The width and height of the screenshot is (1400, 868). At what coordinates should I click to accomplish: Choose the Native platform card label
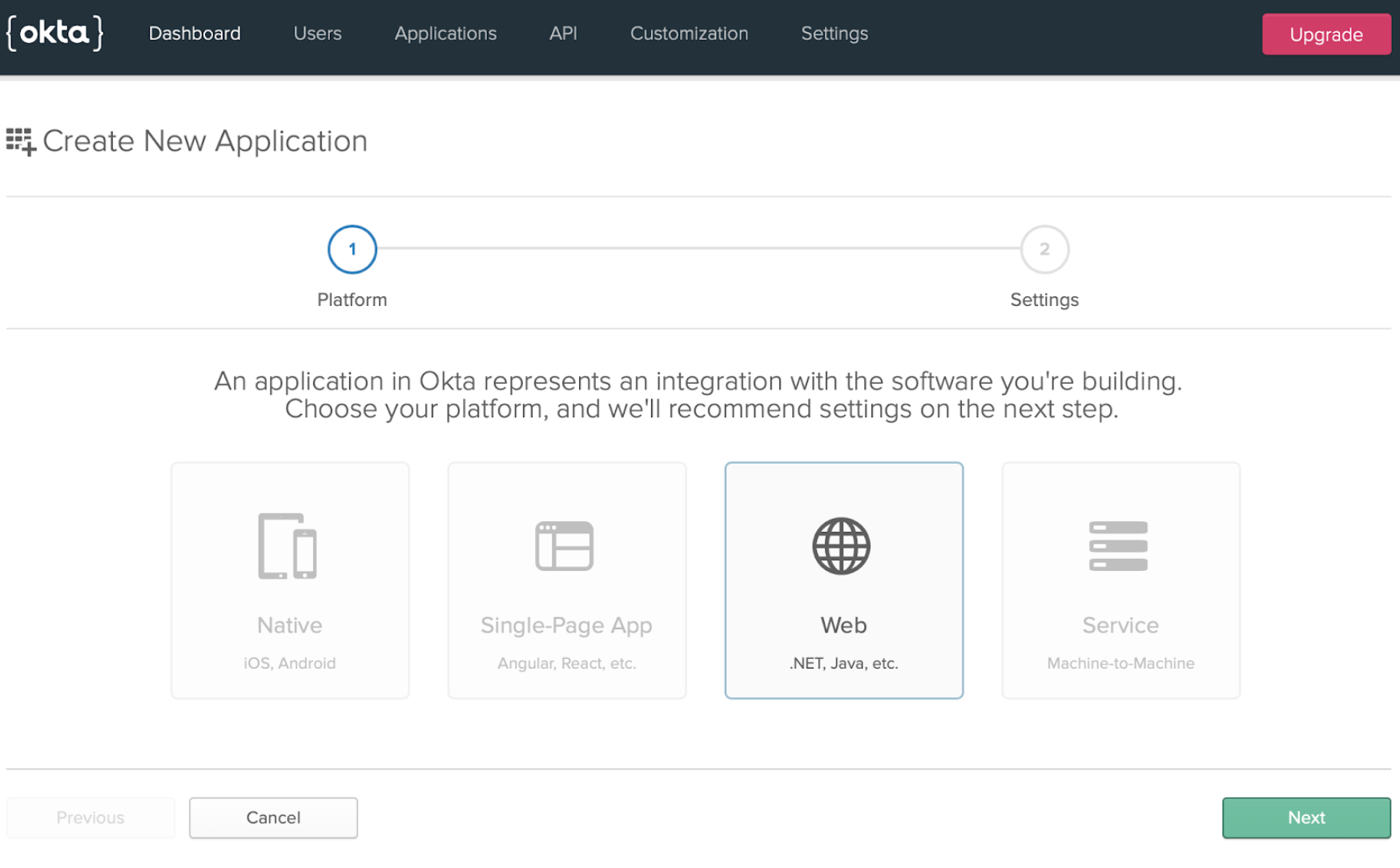click(x=289, y=625)
